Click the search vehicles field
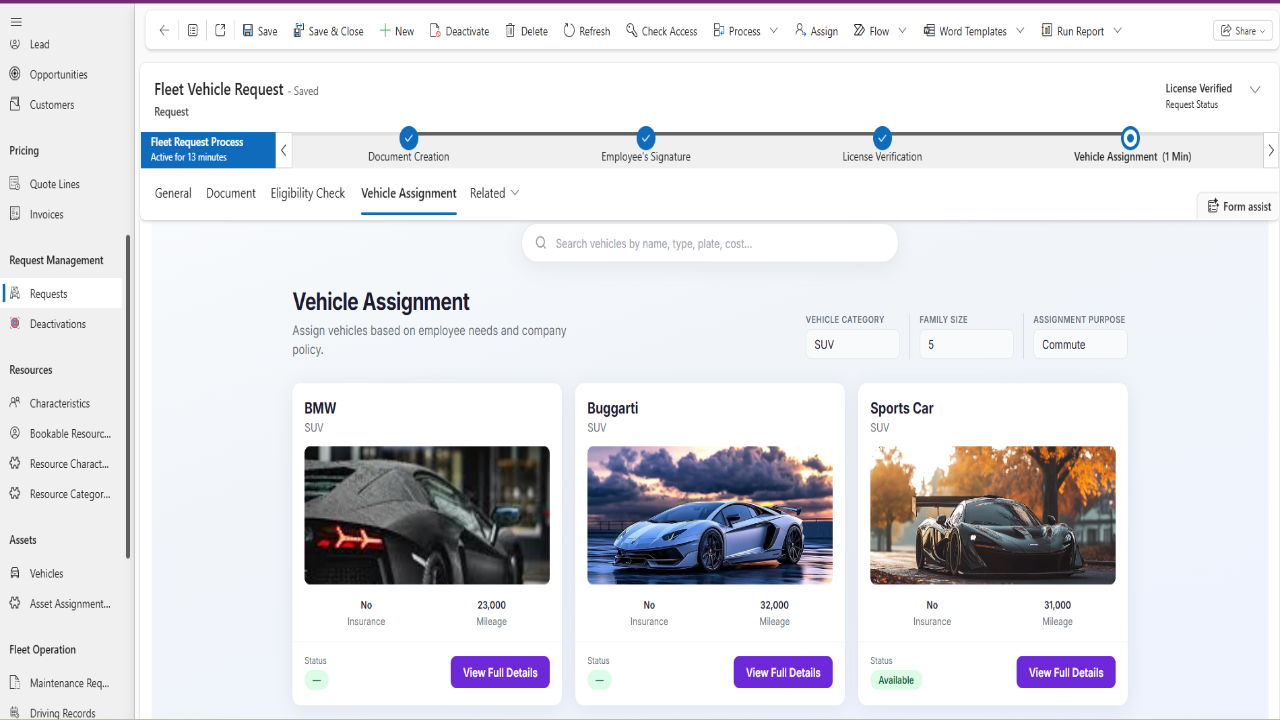 point(710,243)
